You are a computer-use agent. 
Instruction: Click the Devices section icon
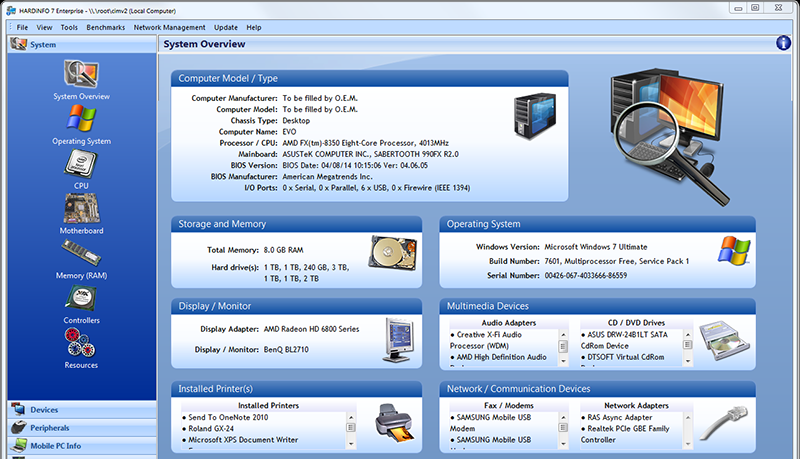18,409
